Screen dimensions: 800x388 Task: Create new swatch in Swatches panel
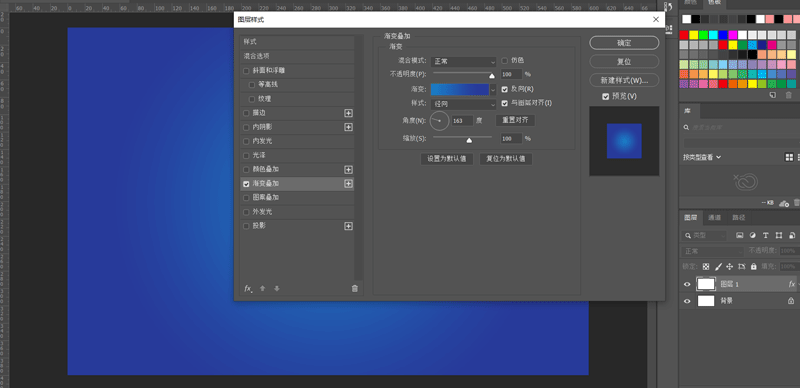click(772, 95)
